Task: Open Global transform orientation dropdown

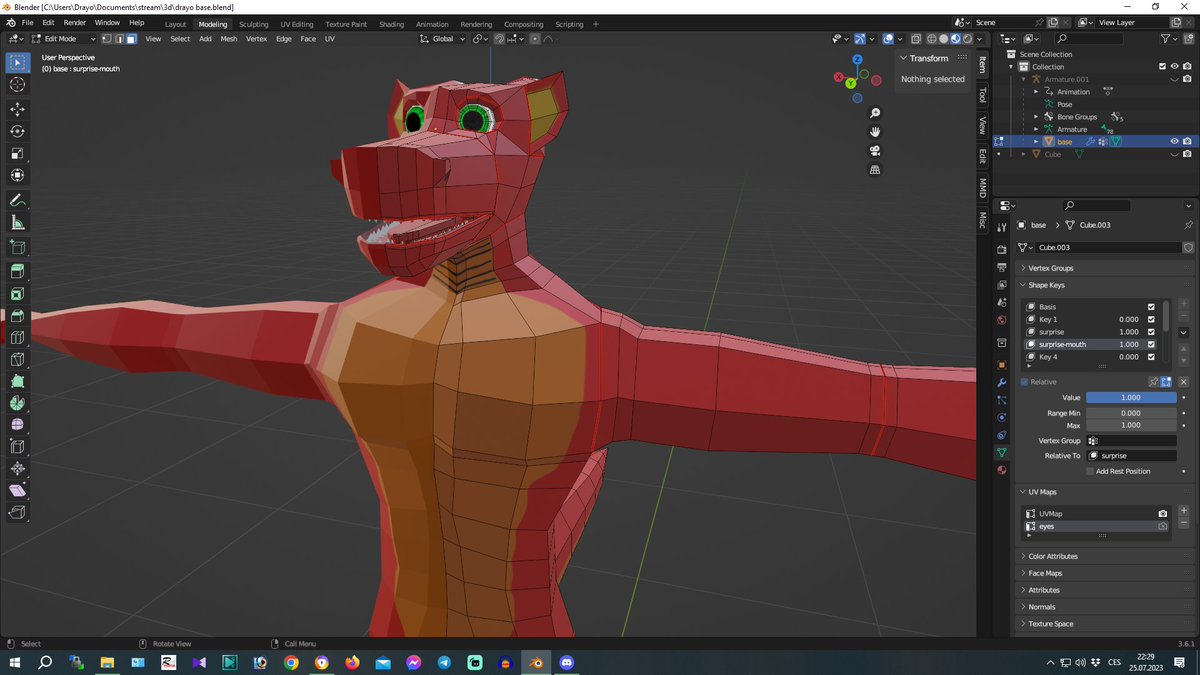Action: (442, 39)
